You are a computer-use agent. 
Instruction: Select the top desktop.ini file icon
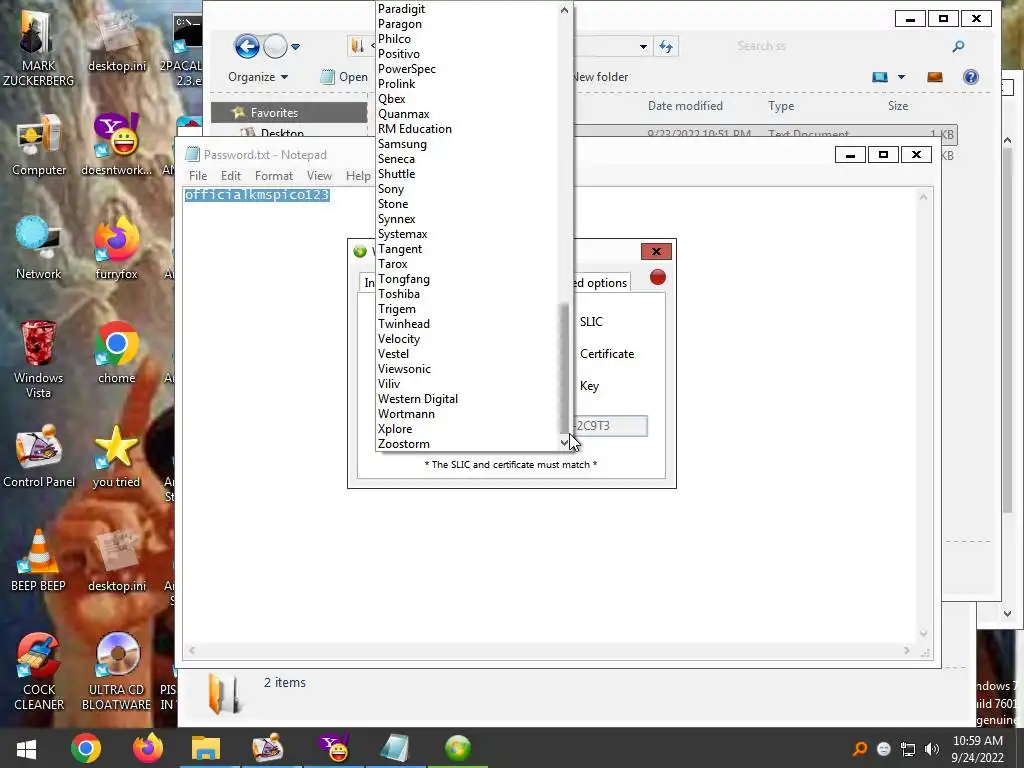(x=117, y=40)
